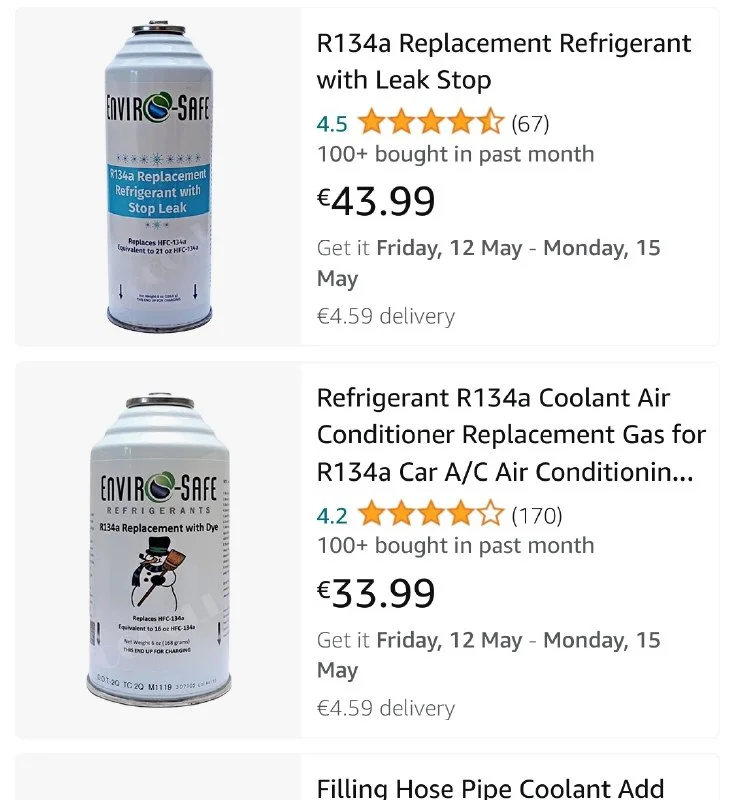Click the 4.5 rating number
Viewport: 735px width, 800px height.
pos(332,124)
